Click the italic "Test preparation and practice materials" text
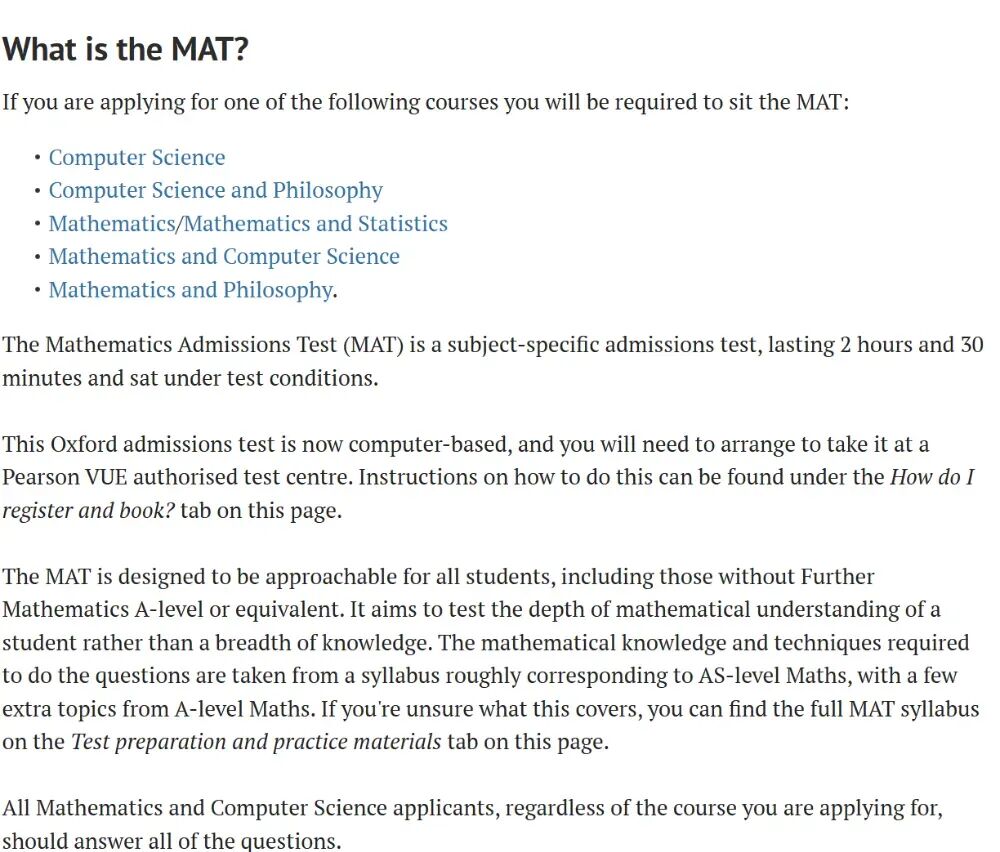 pyautogui.click(x=256, y=742)
